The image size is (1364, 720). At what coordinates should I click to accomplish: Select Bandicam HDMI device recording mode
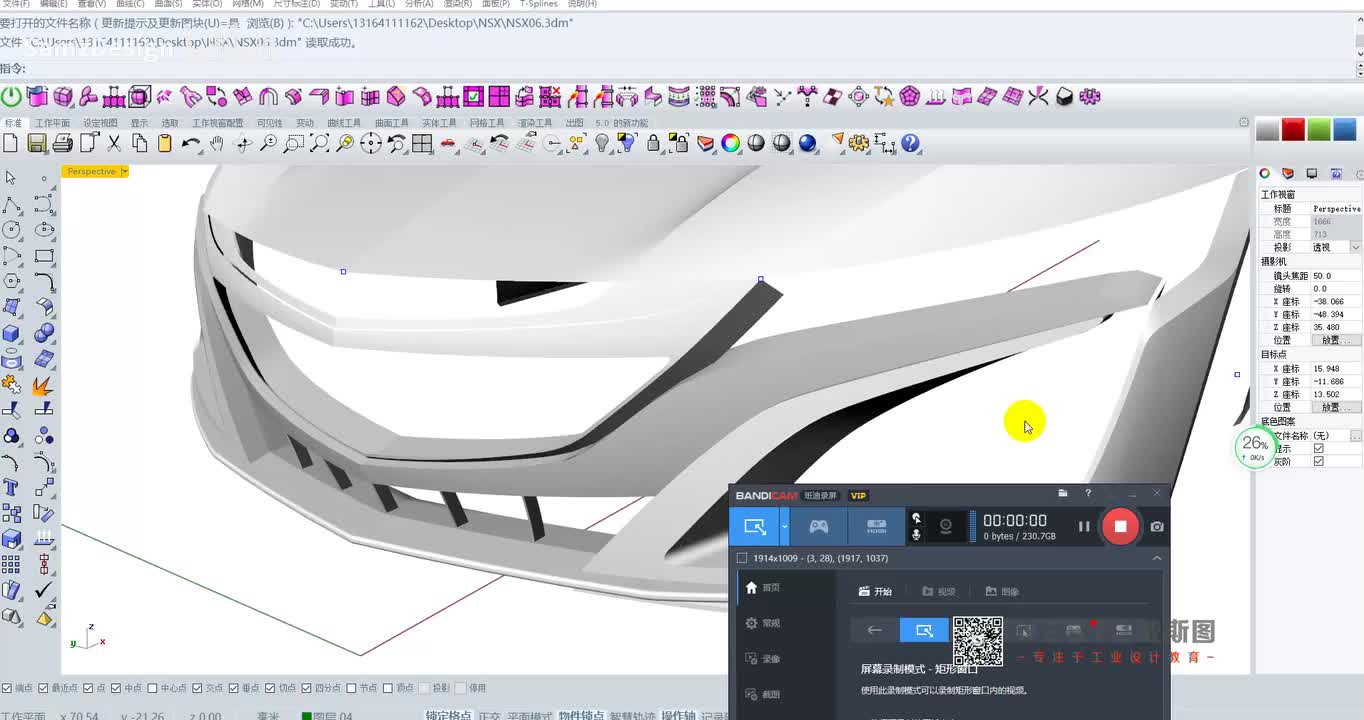[x=877, y=526]
